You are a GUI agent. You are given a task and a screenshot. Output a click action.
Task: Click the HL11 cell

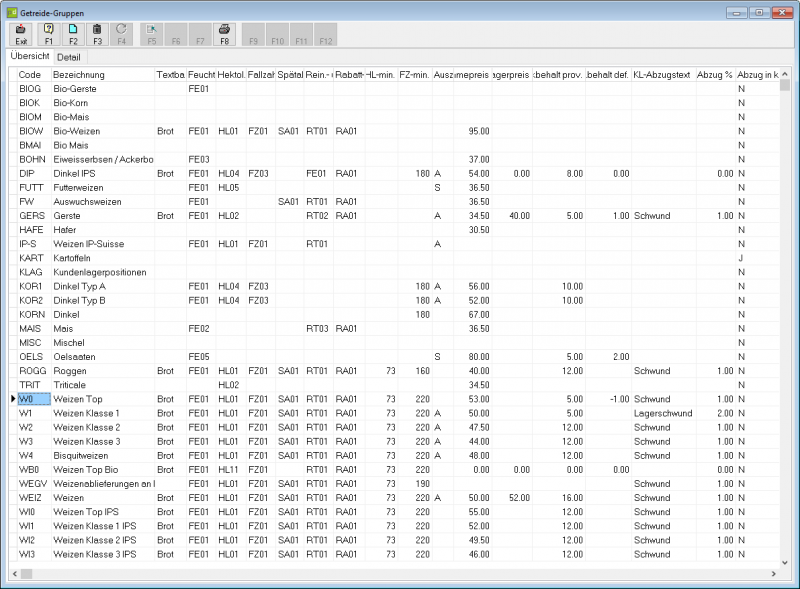tap(231, 470)
